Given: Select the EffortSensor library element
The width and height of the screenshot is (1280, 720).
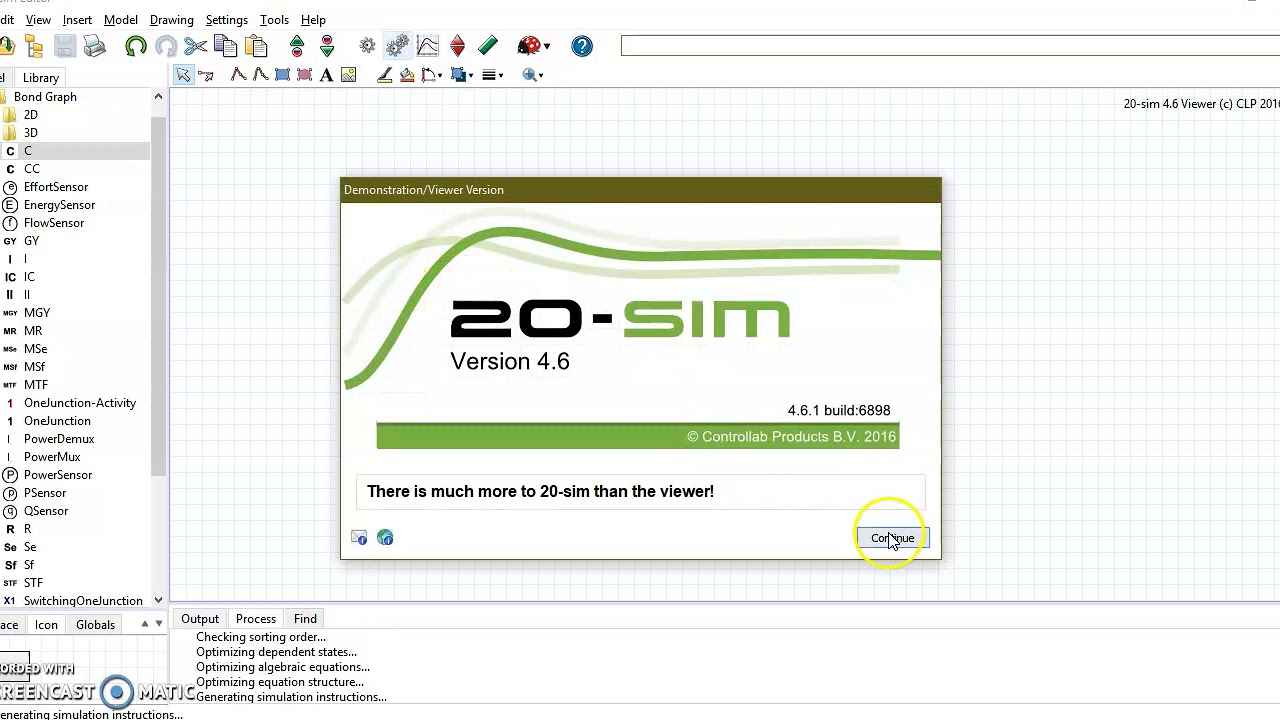Looking at the screenshot, I should (x=56, y=187).
